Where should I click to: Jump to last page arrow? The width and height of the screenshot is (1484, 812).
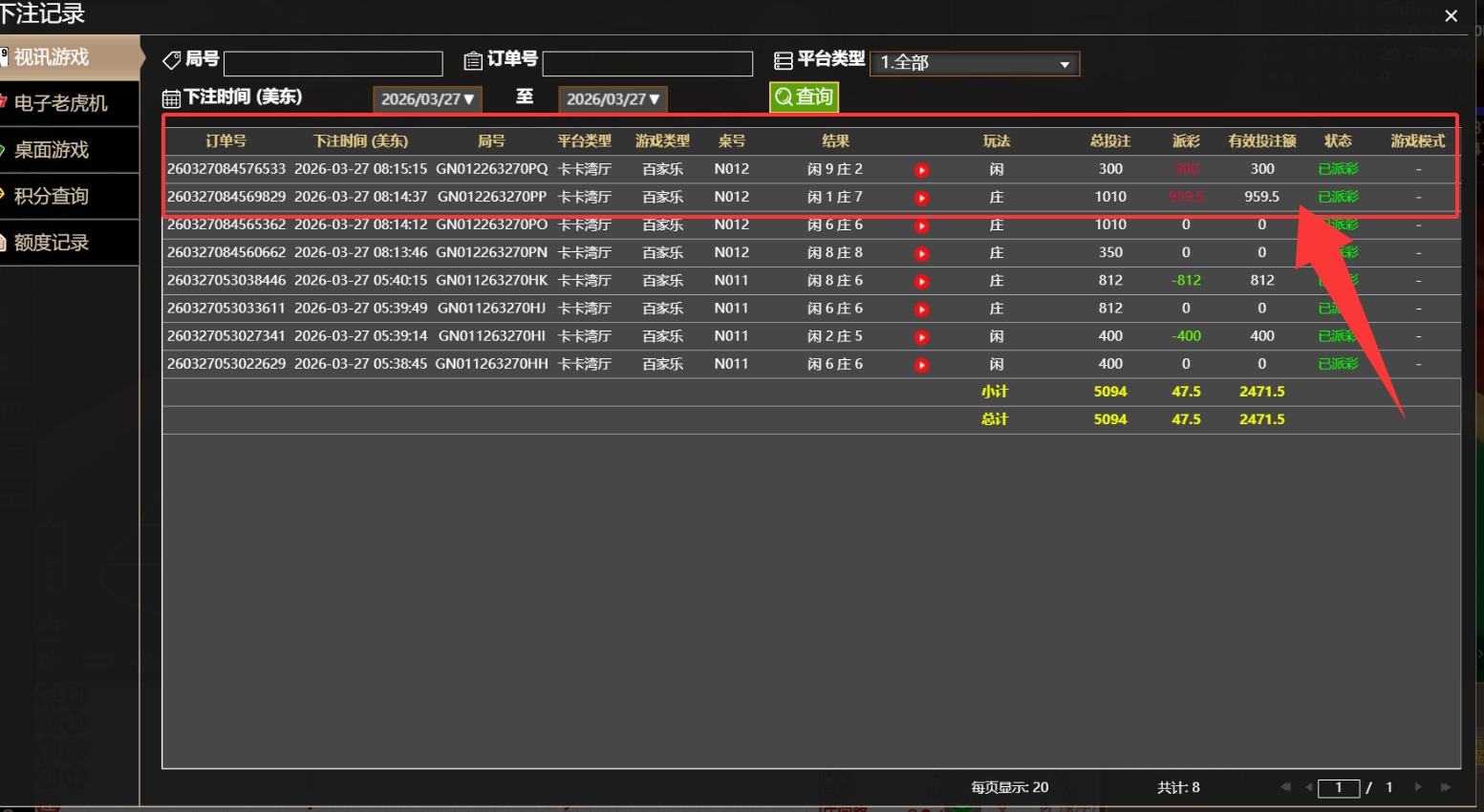click(1446, 787)
